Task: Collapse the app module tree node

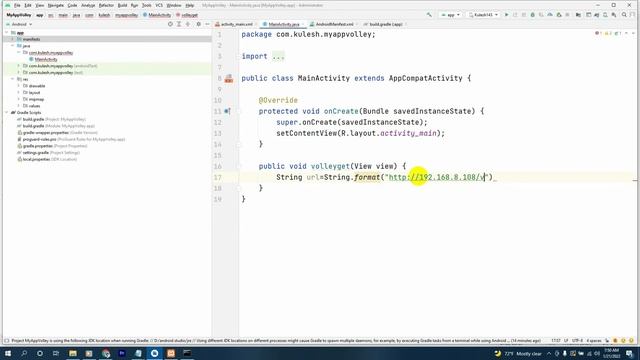Action: pyautogui.click(x=7, y=32)
